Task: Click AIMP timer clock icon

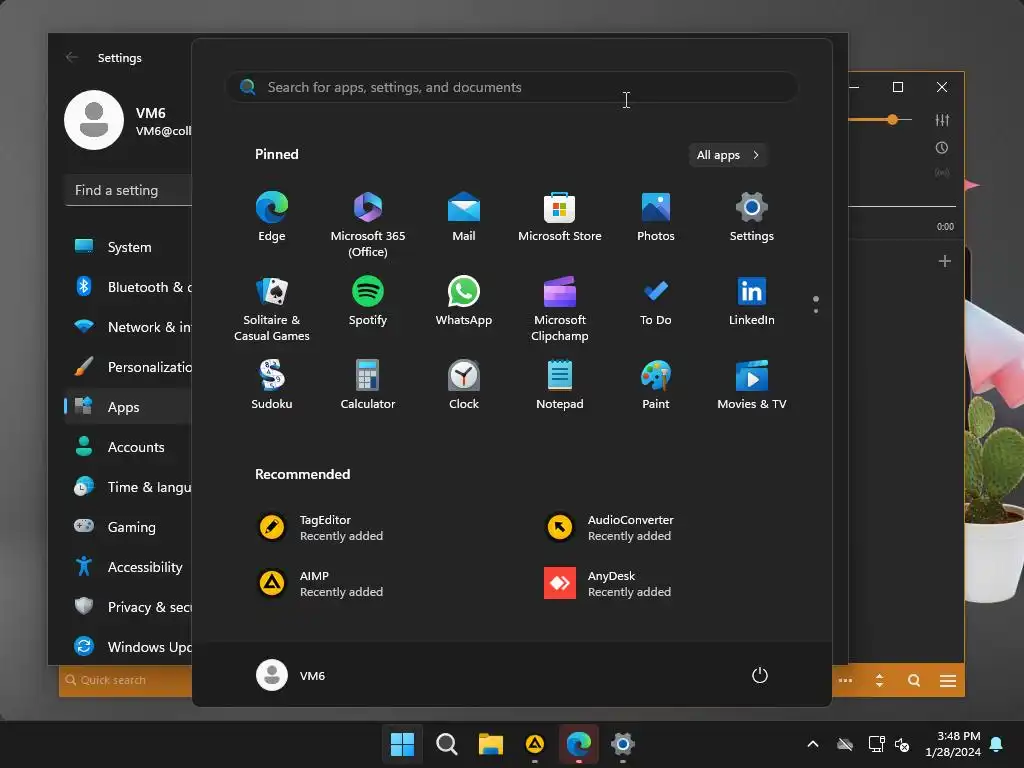Action: [x=942, y=148]
